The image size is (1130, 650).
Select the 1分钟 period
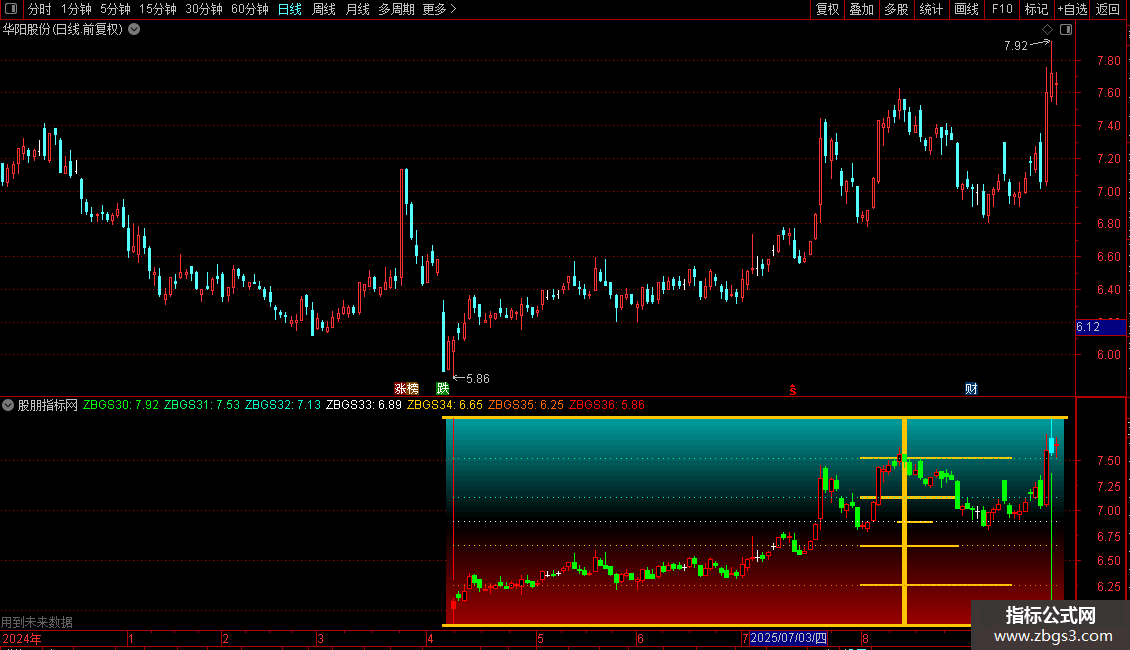76,9
